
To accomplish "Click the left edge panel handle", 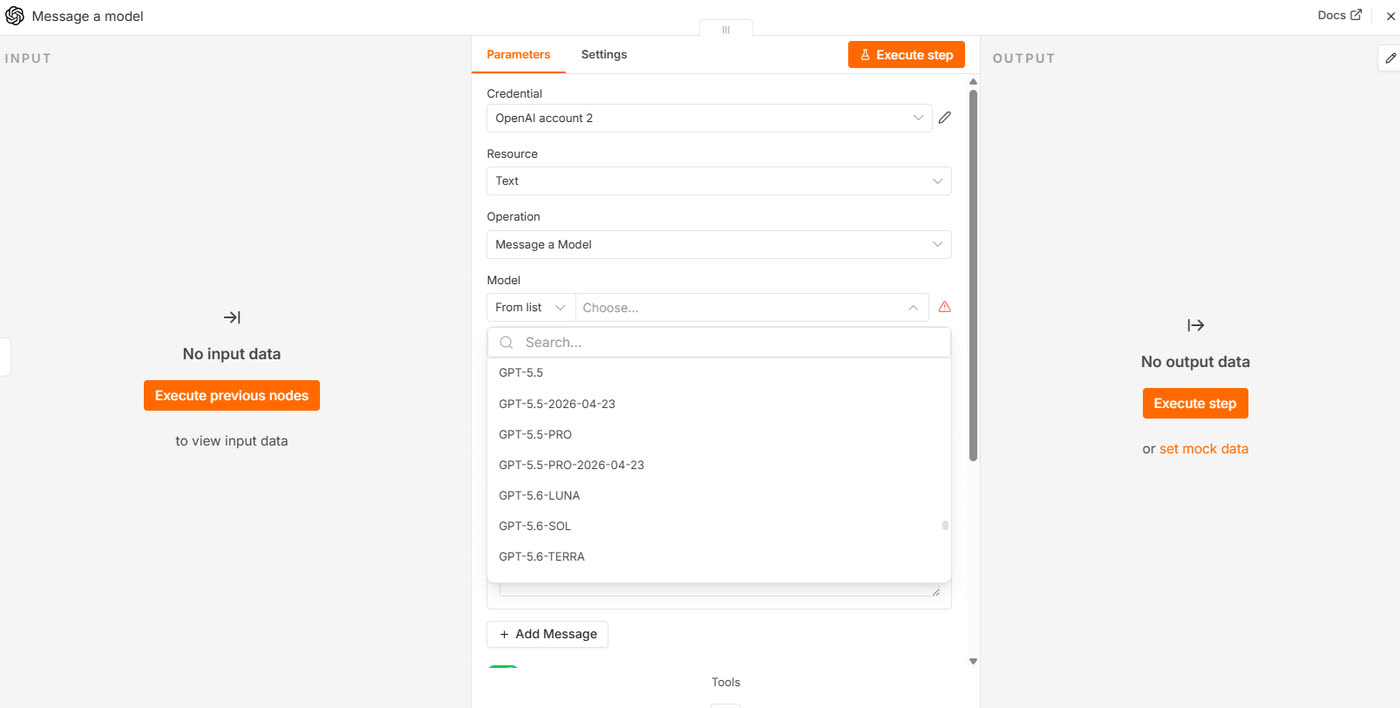I will click(x=4, y=356).
